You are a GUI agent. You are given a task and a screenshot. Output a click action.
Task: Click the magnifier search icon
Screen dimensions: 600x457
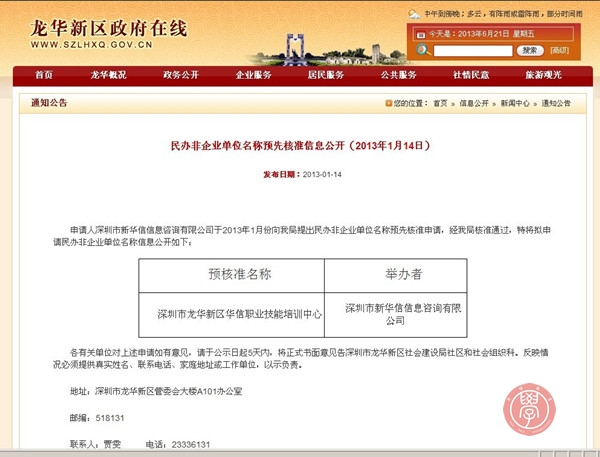[423, 50]
